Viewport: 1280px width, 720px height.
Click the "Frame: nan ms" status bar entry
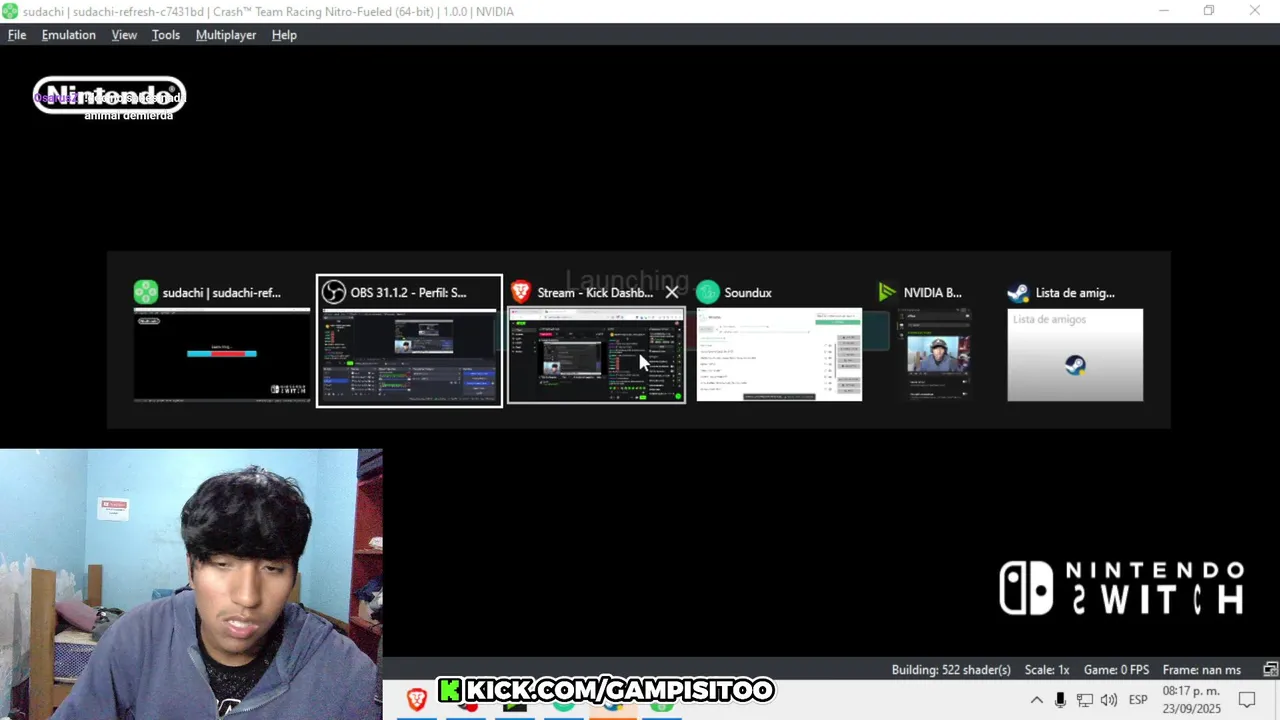[1201, 670]
